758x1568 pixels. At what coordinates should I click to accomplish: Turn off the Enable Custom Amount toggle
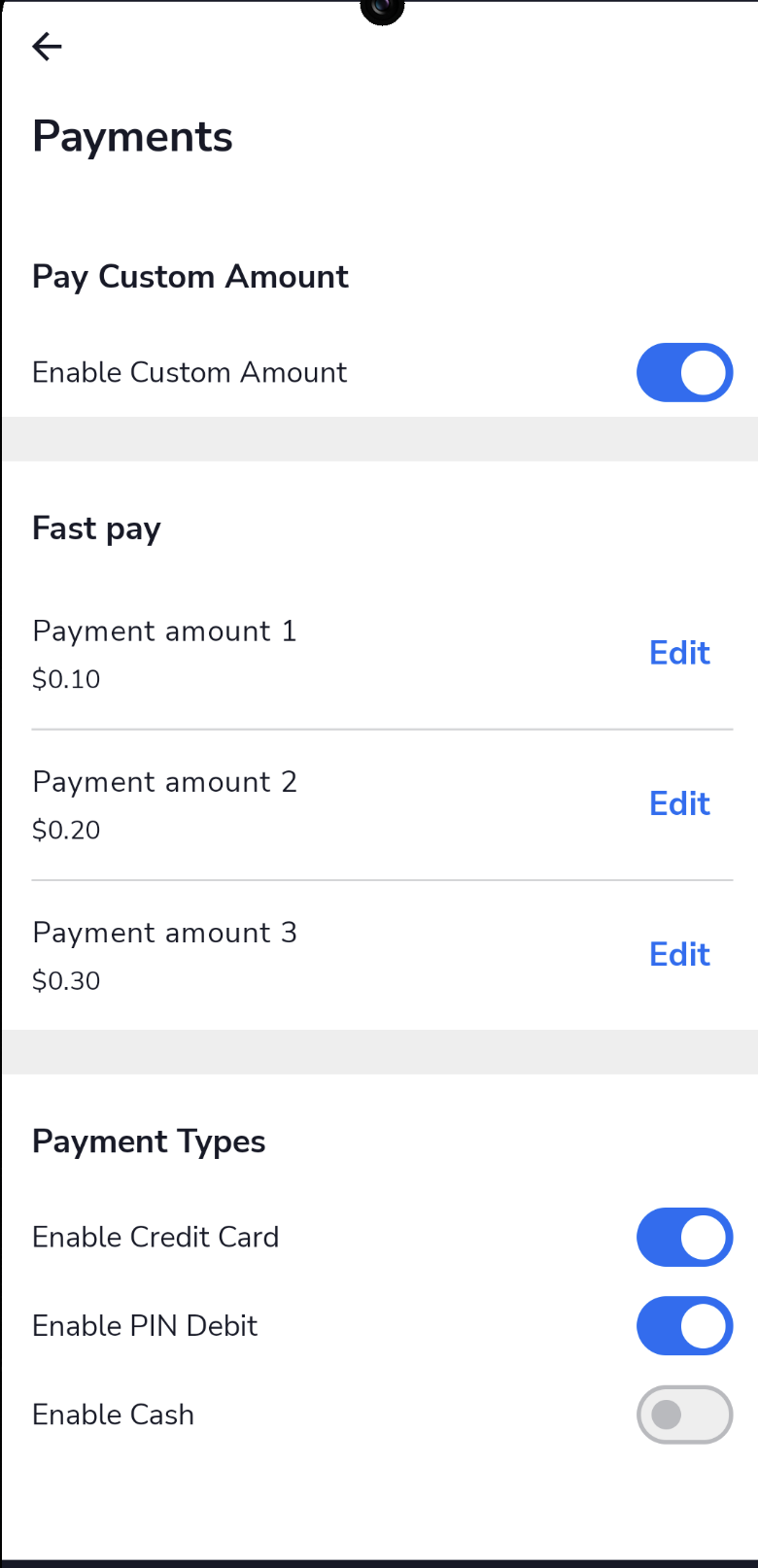point(684,372)
